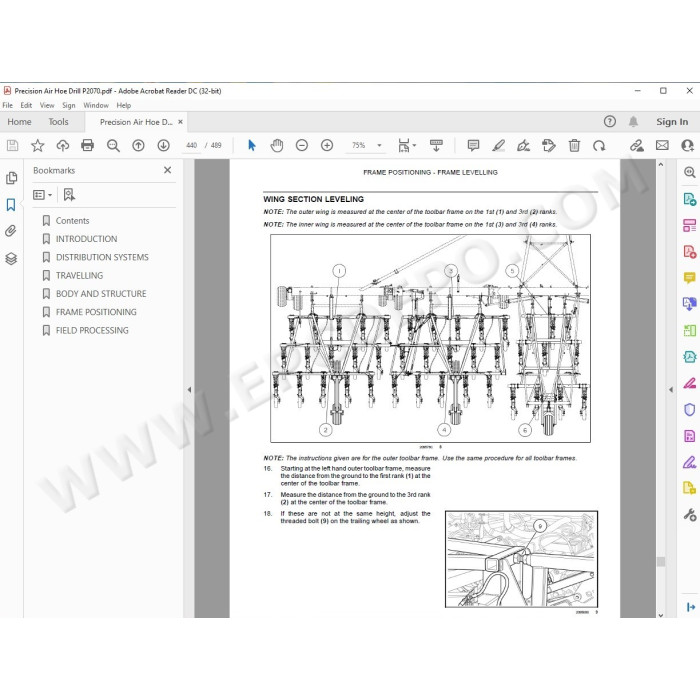Click the Save file icon
The width and height of the screenshot is (700, 700).
click(x=12, y=146)
